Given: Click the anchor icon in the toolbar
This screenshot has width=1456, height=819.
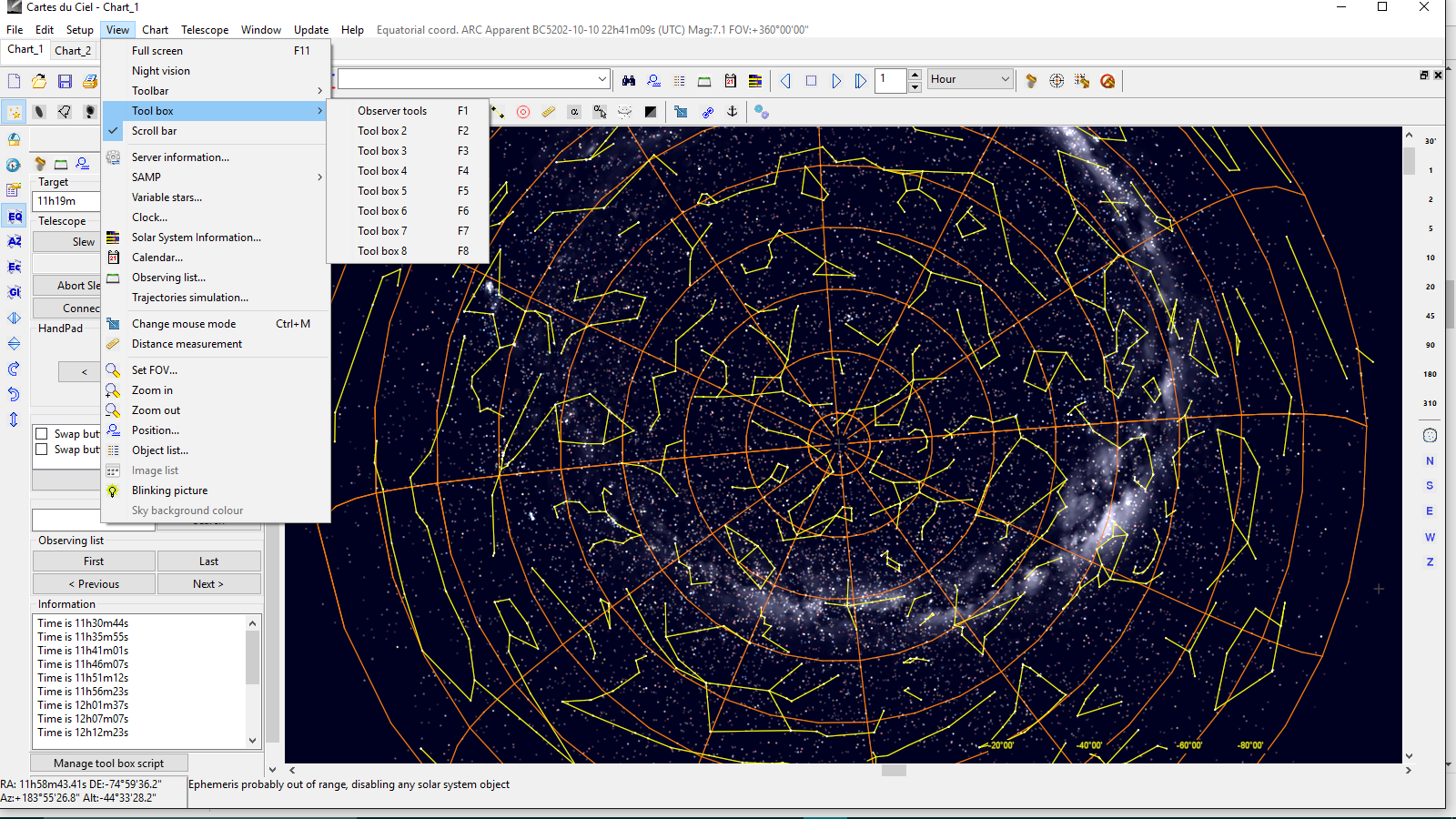Looking at the screenshot, I should [732, 112].
